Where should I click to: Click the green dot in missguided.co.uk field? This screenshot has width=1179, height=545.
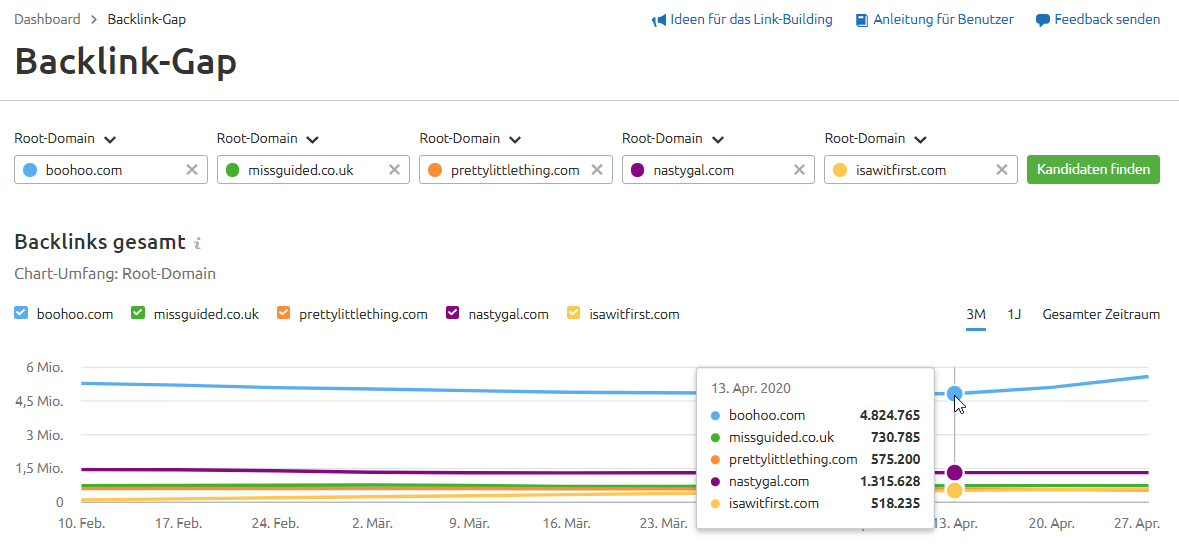point(232,170)
